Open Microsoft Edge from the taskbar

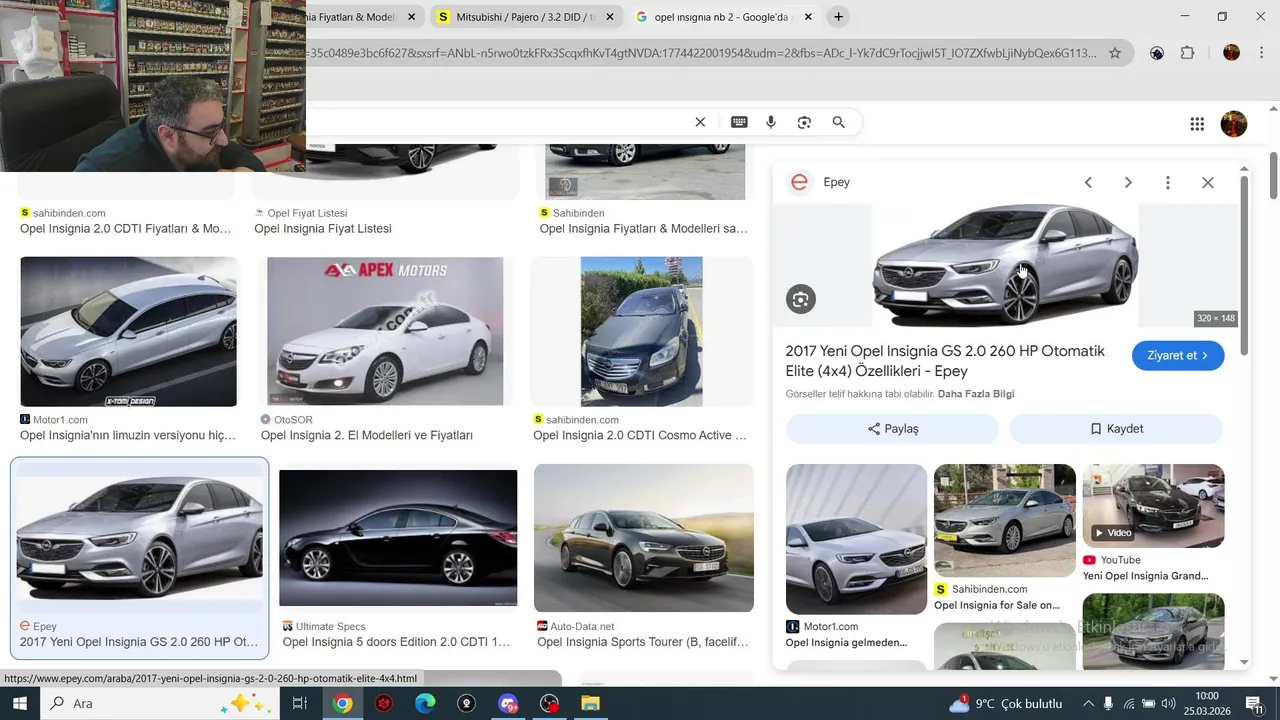point(426,704)
